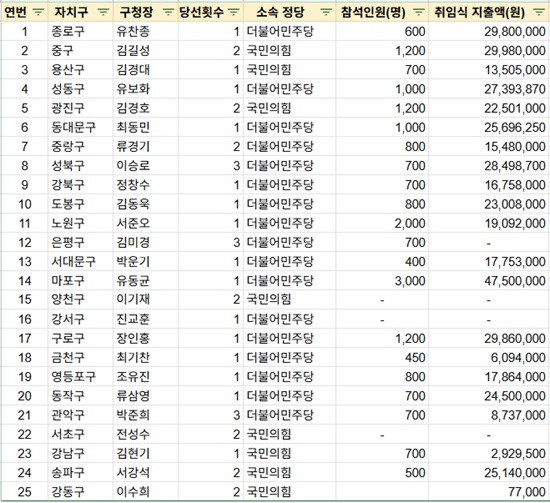Click the 소속 정당 header text
This screenshot has height=503, width=550.
click(x=280, y=13)
